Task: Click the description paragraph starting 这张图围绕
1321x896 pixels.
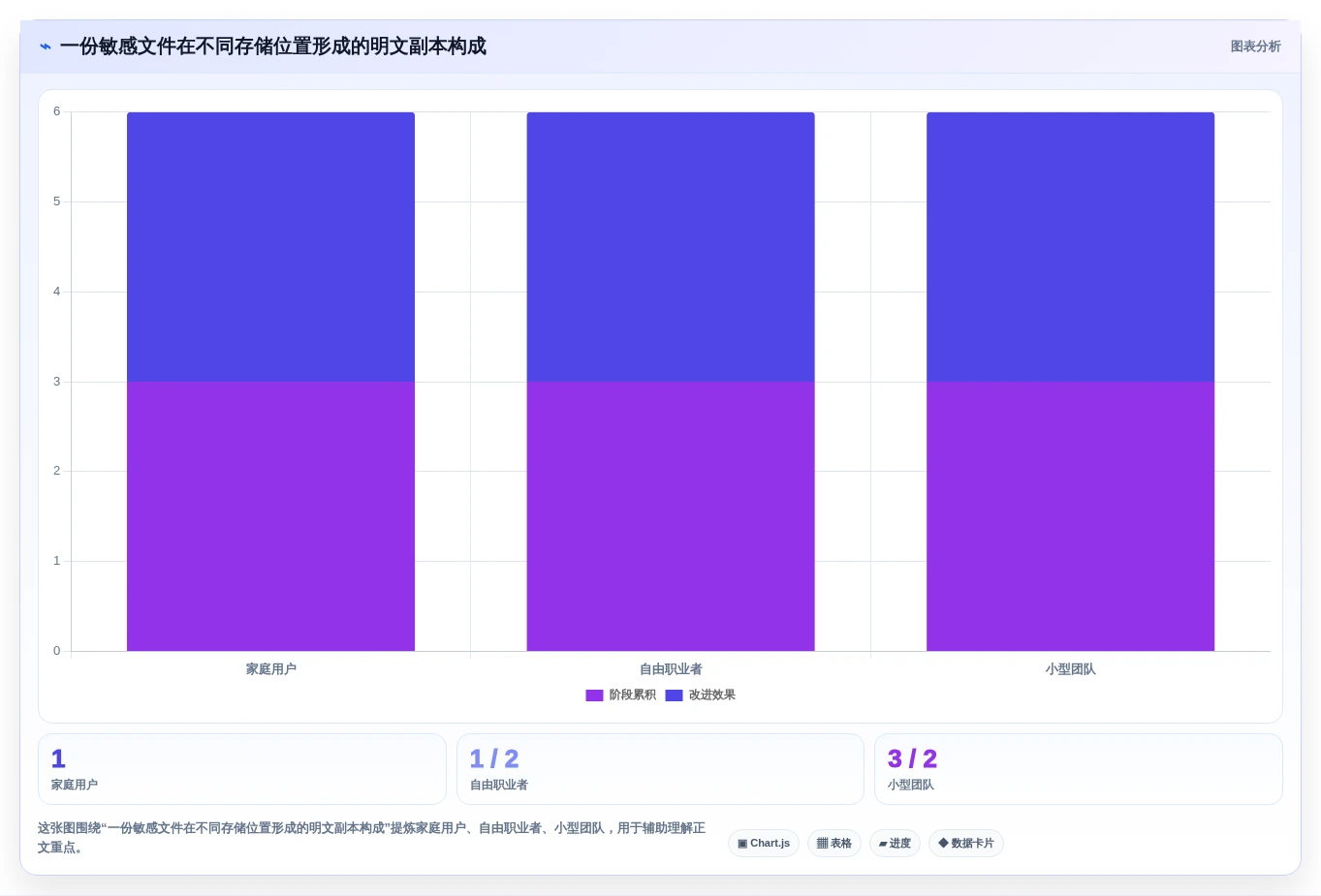Action: click(372, 838)
